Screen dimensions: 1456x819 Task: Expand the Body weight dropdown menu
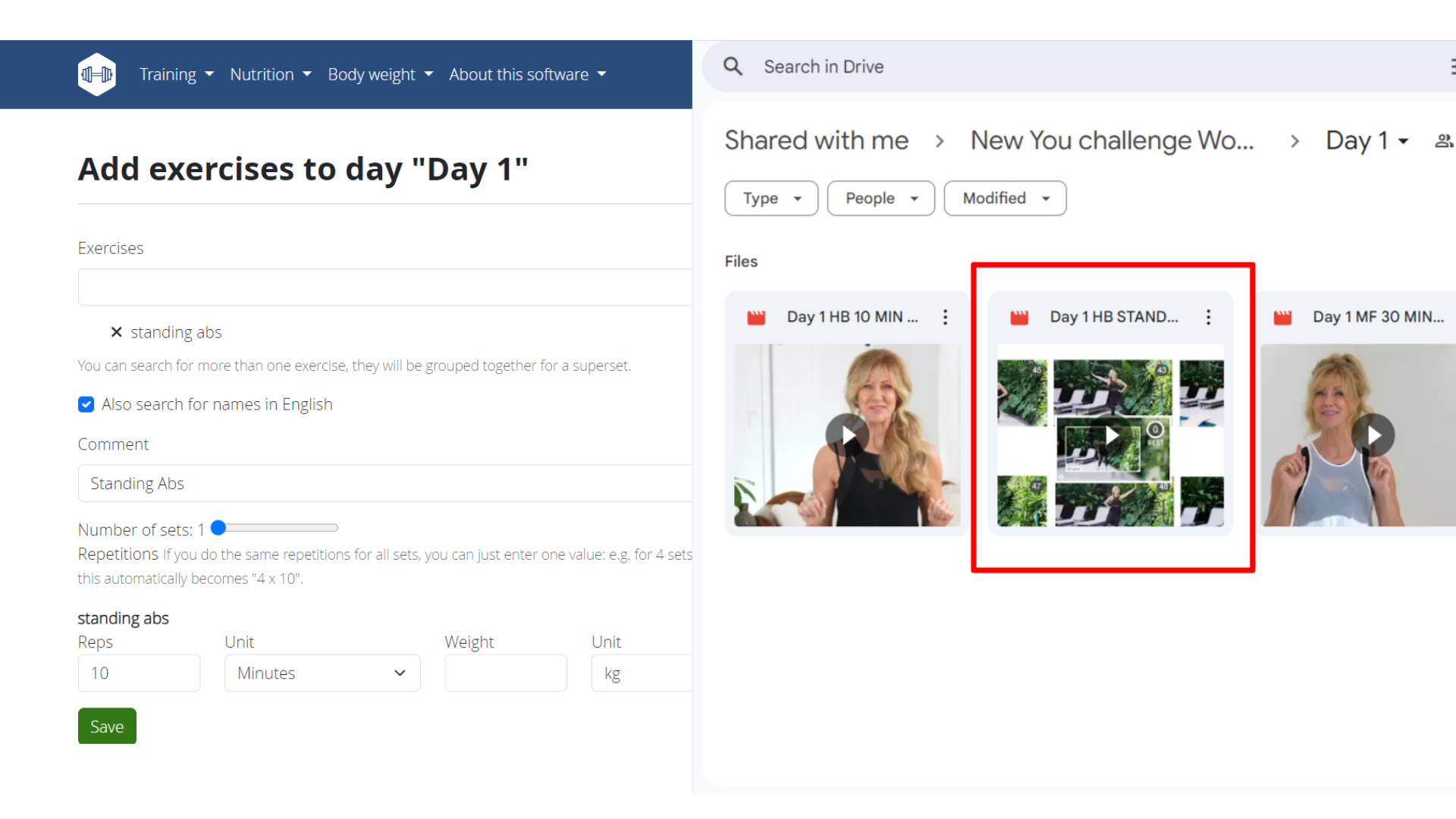click(380, 74)
